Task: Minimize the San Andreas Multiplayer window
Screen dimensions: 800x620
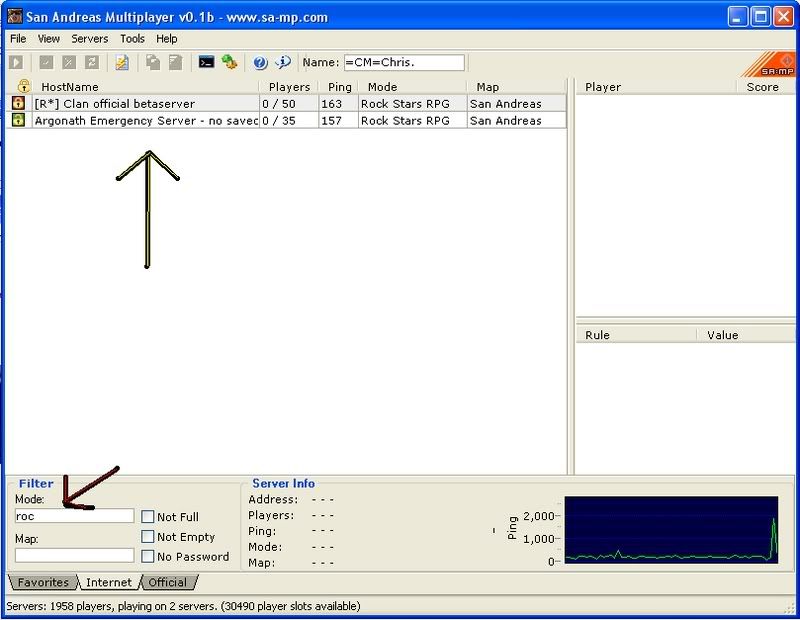Action: 737,17
